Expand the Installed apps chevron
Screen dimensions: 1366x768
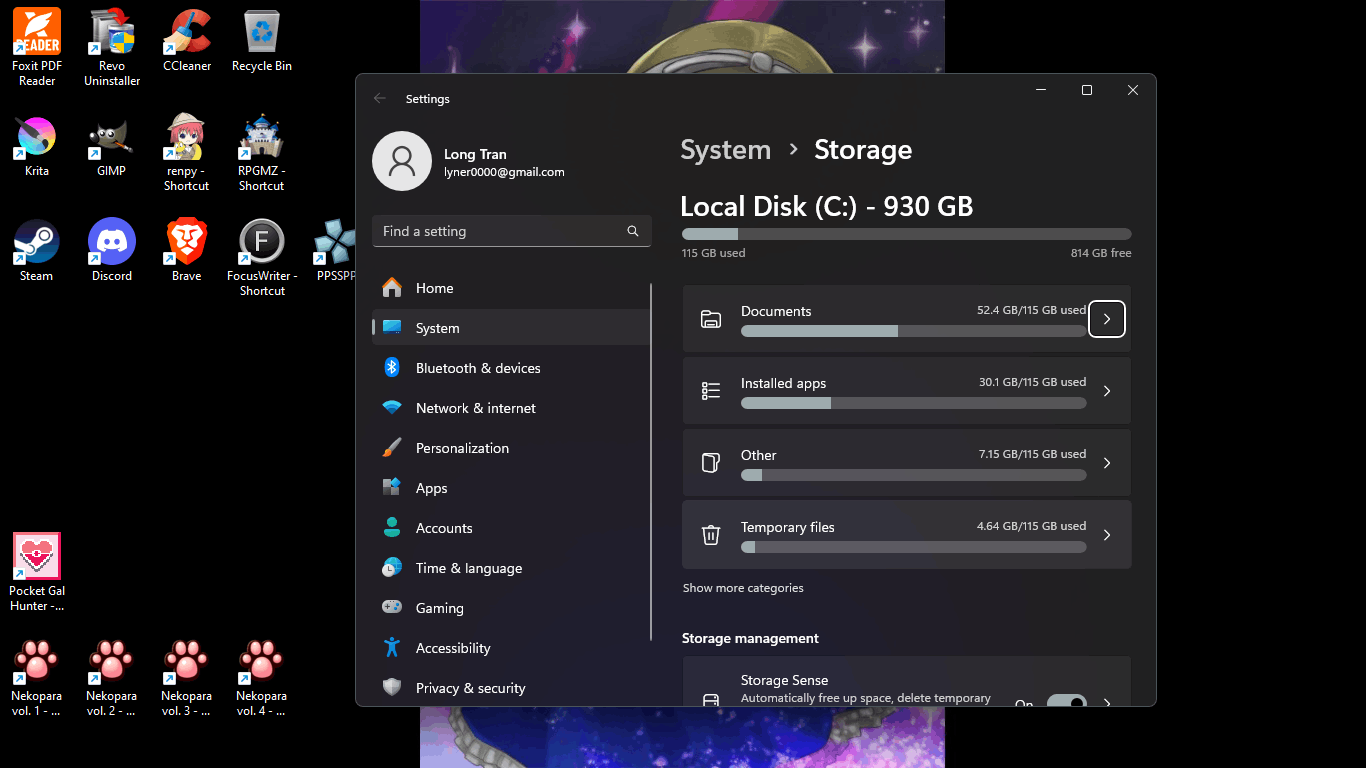click(x=1107, y=391)
